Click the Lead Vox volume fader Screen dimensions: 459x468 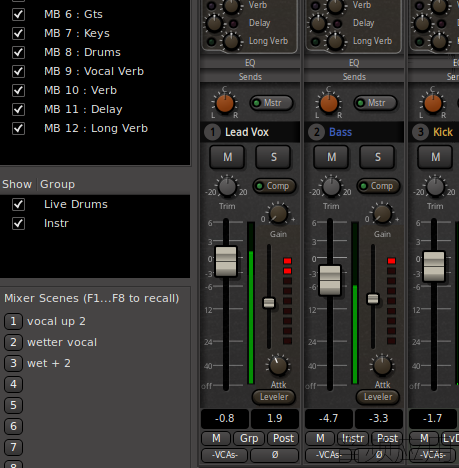pyautogui.click(x=226, y=262)
